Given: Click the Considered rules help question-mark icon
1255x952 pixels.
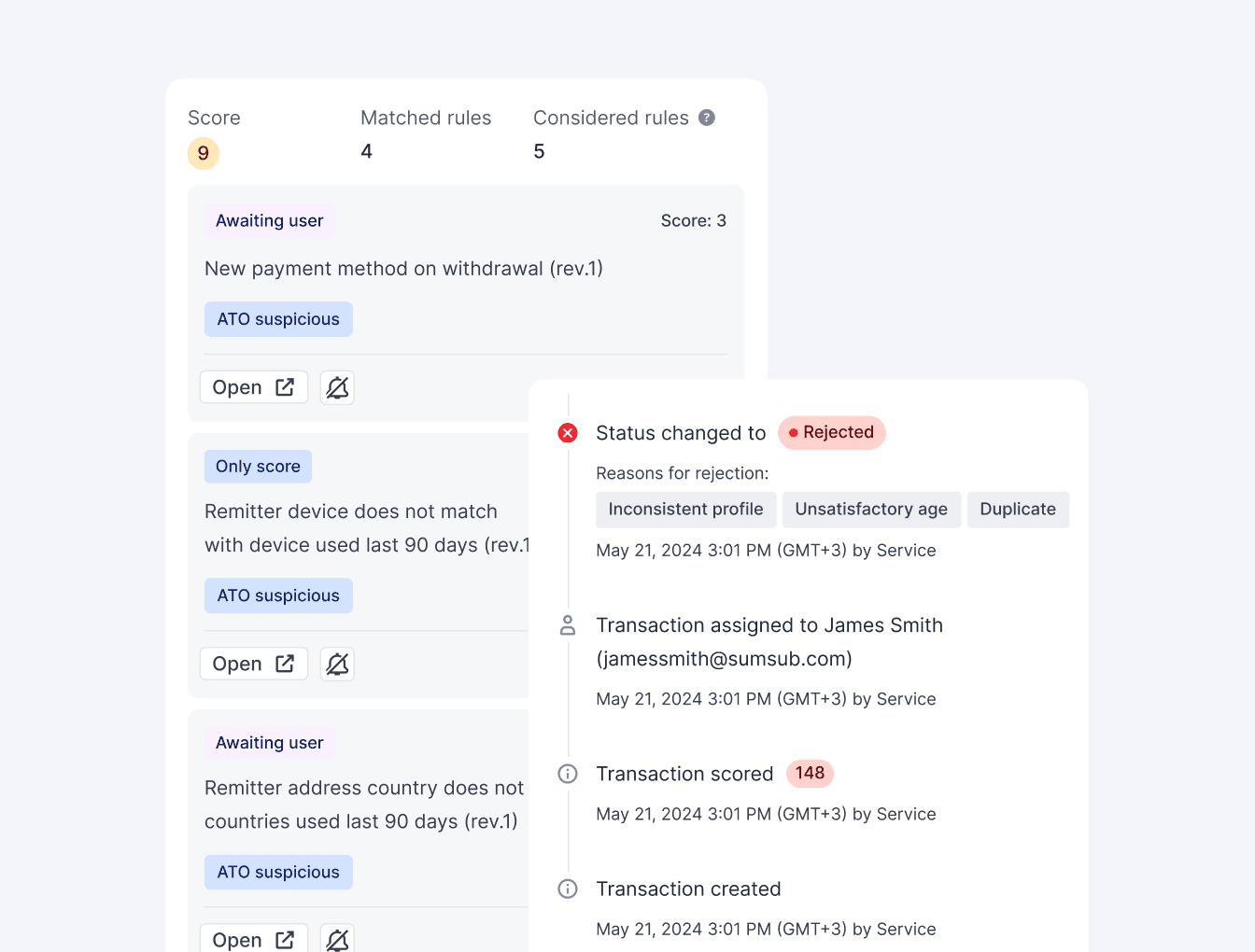Looking at the screenshot, I should coord(707,118).
